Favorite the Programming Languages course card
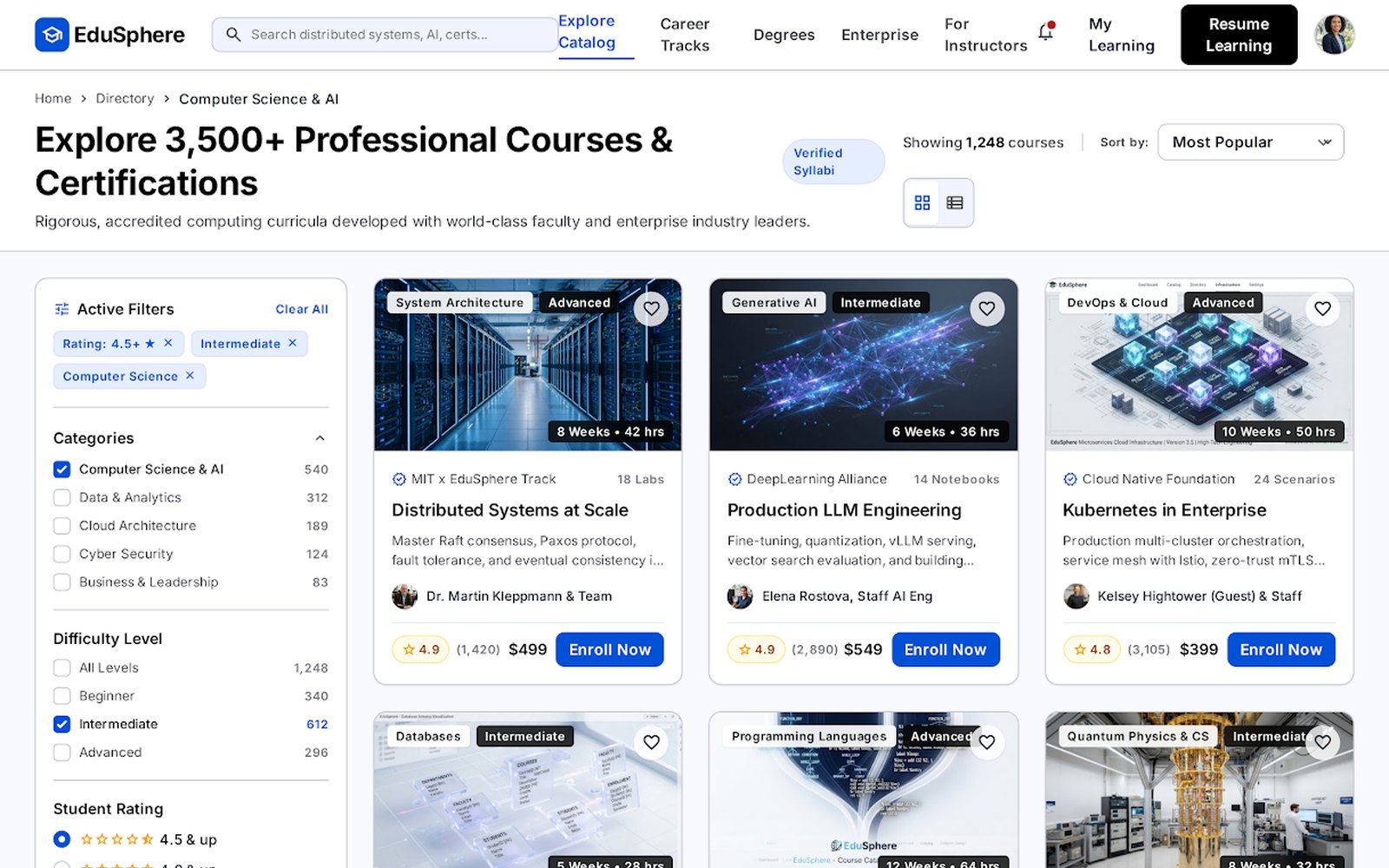This screenshot has width=1389, height=868. pos(987,742)
